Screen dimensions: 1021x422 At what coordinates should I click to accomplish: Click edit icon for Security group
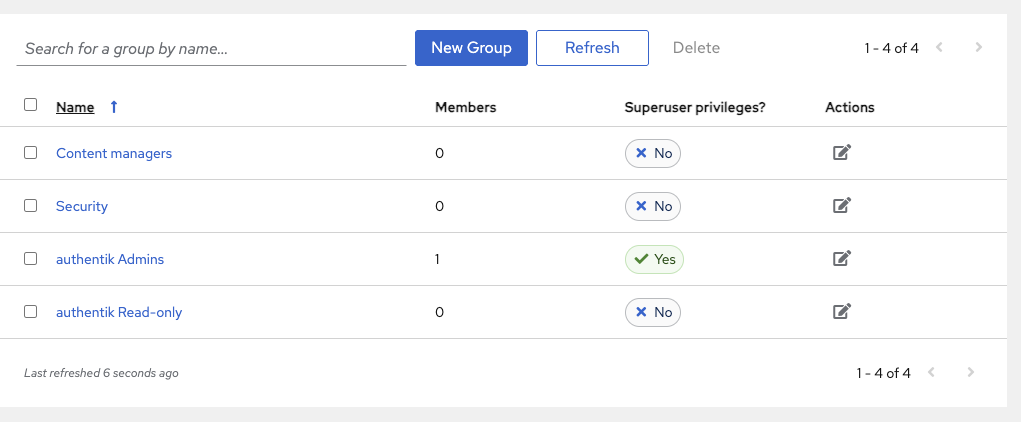[842, 206]
